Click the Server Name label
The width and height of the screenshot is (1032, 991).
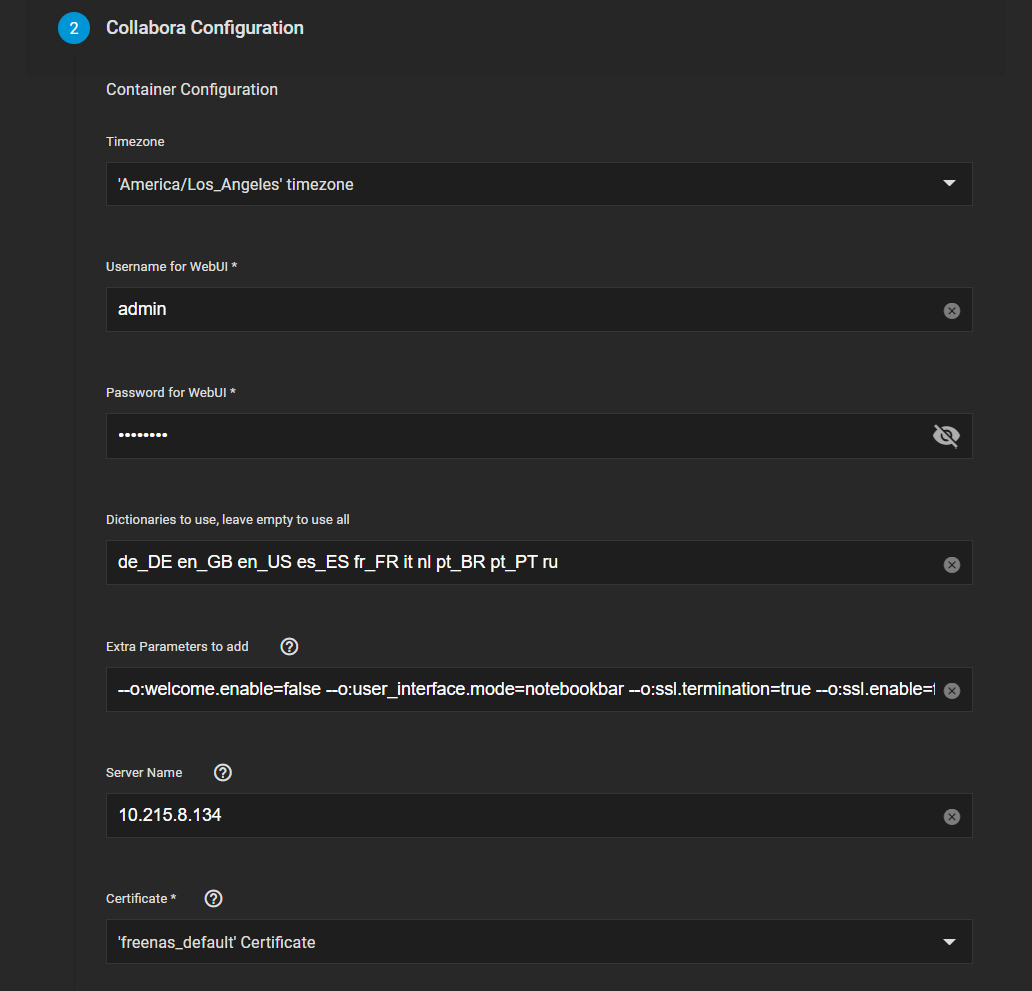(x=143, y=773)
